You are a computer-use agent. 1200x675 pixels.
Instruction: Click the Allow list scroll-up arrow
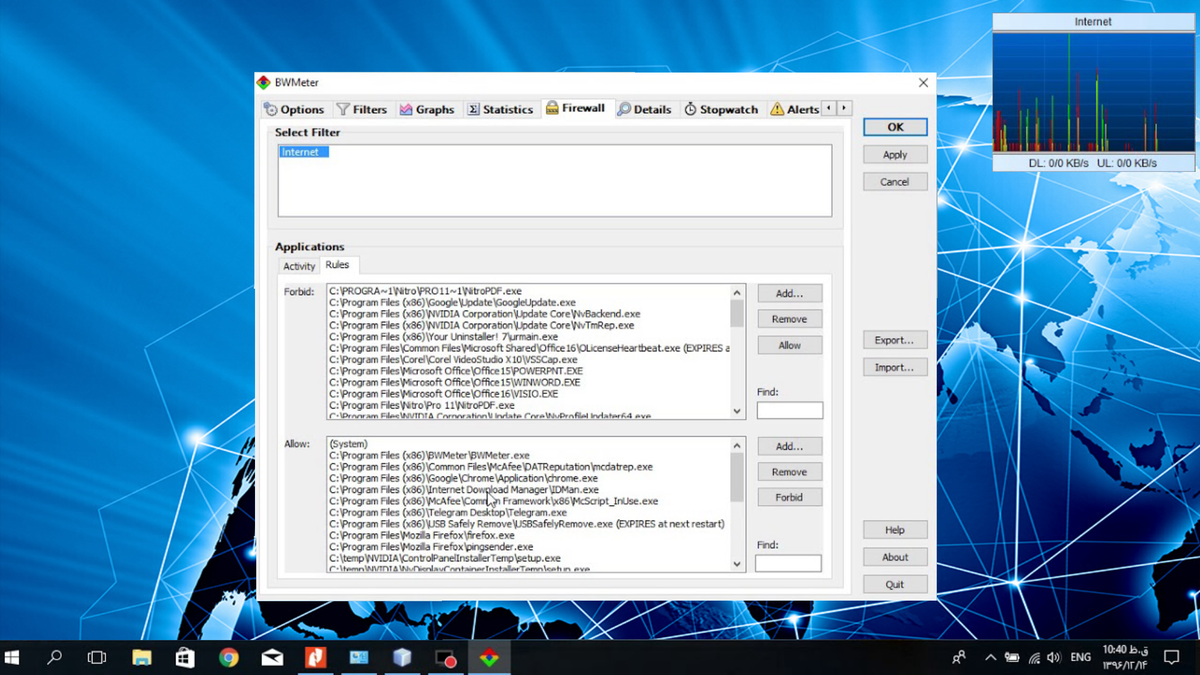tap(738, 445)
